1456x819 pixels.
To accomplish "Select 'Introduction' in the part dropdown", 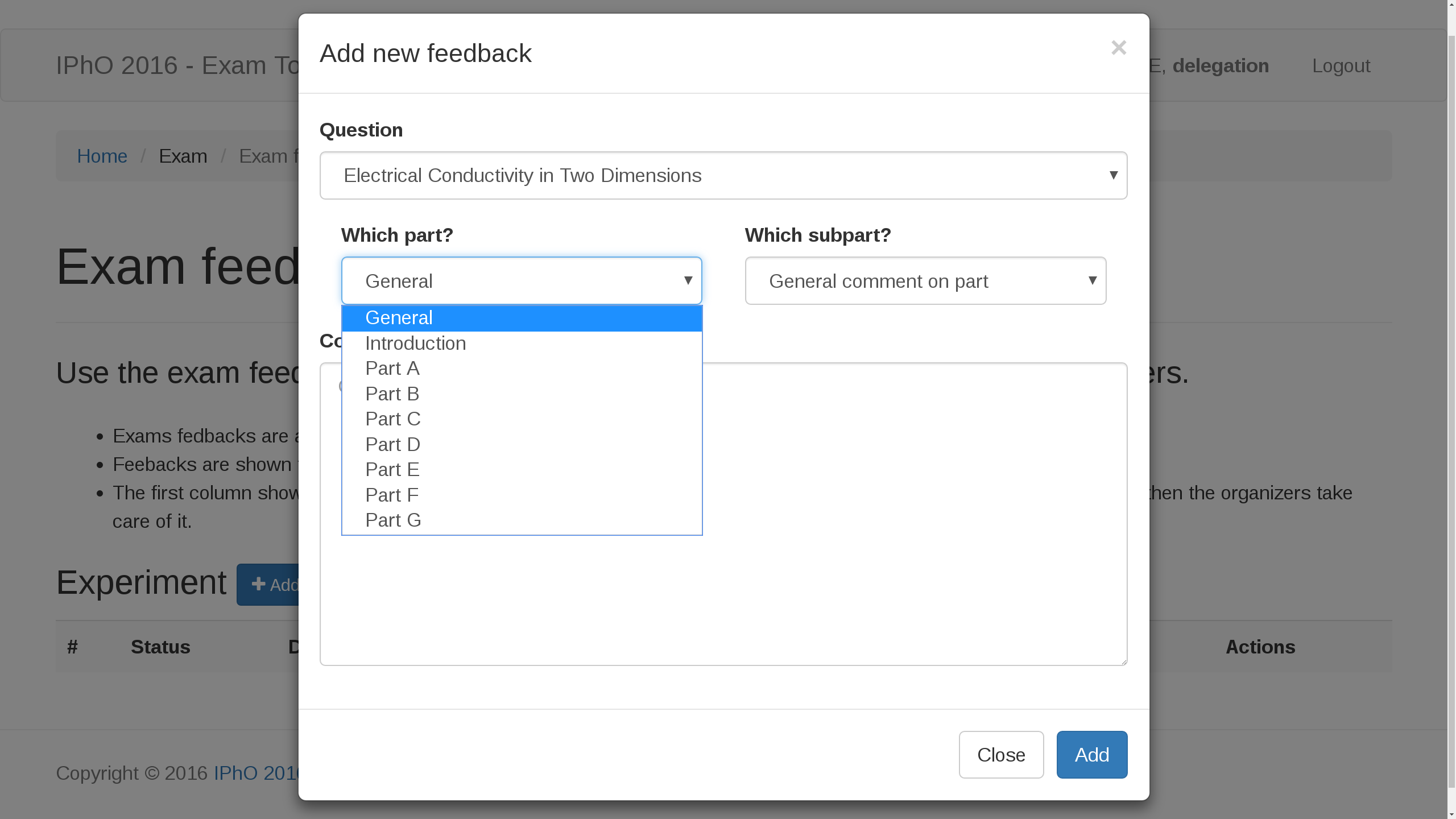I will [x=415, y=342].
